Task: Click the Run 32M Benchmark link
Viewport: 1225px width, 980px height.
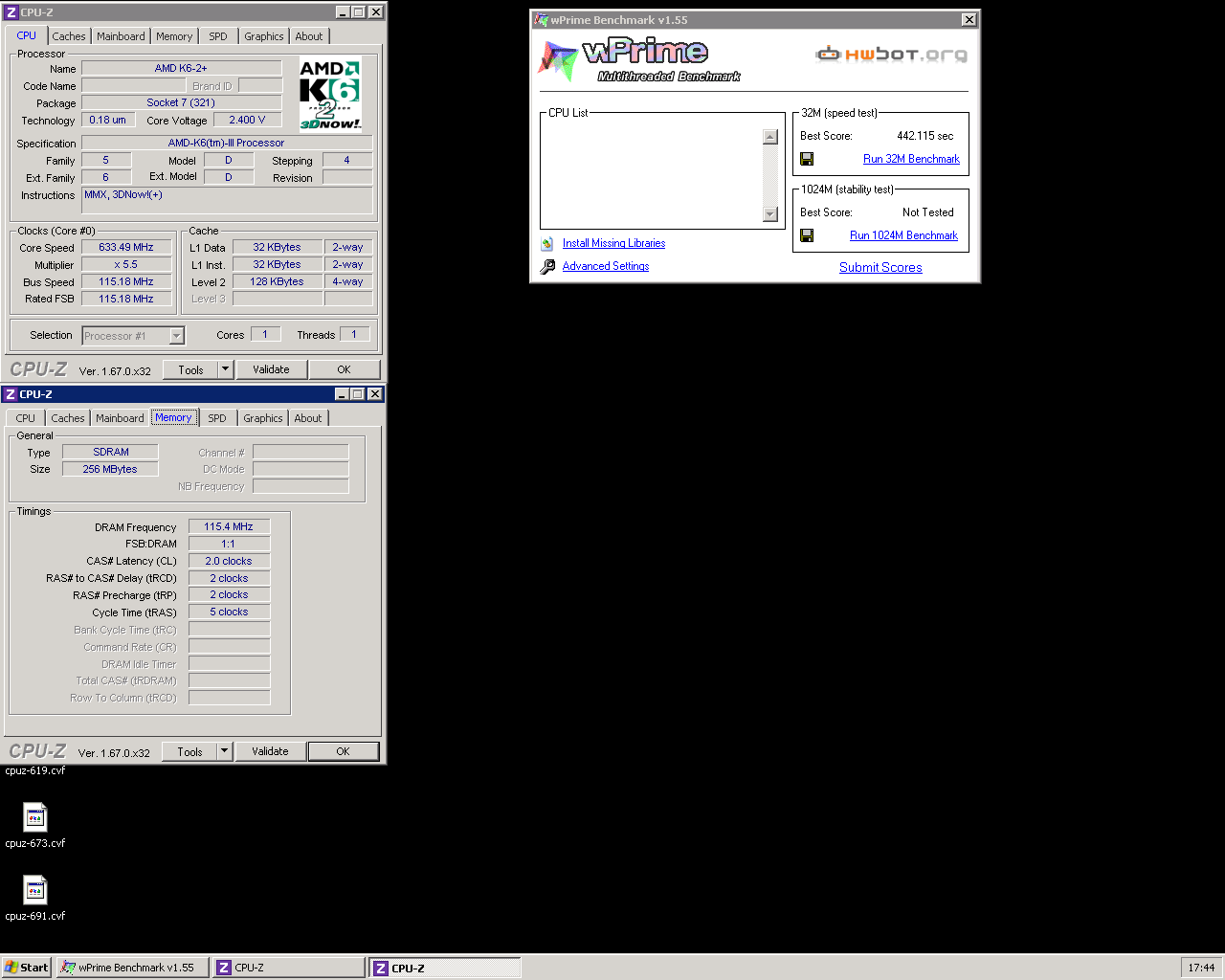Action: pos(911,159)
